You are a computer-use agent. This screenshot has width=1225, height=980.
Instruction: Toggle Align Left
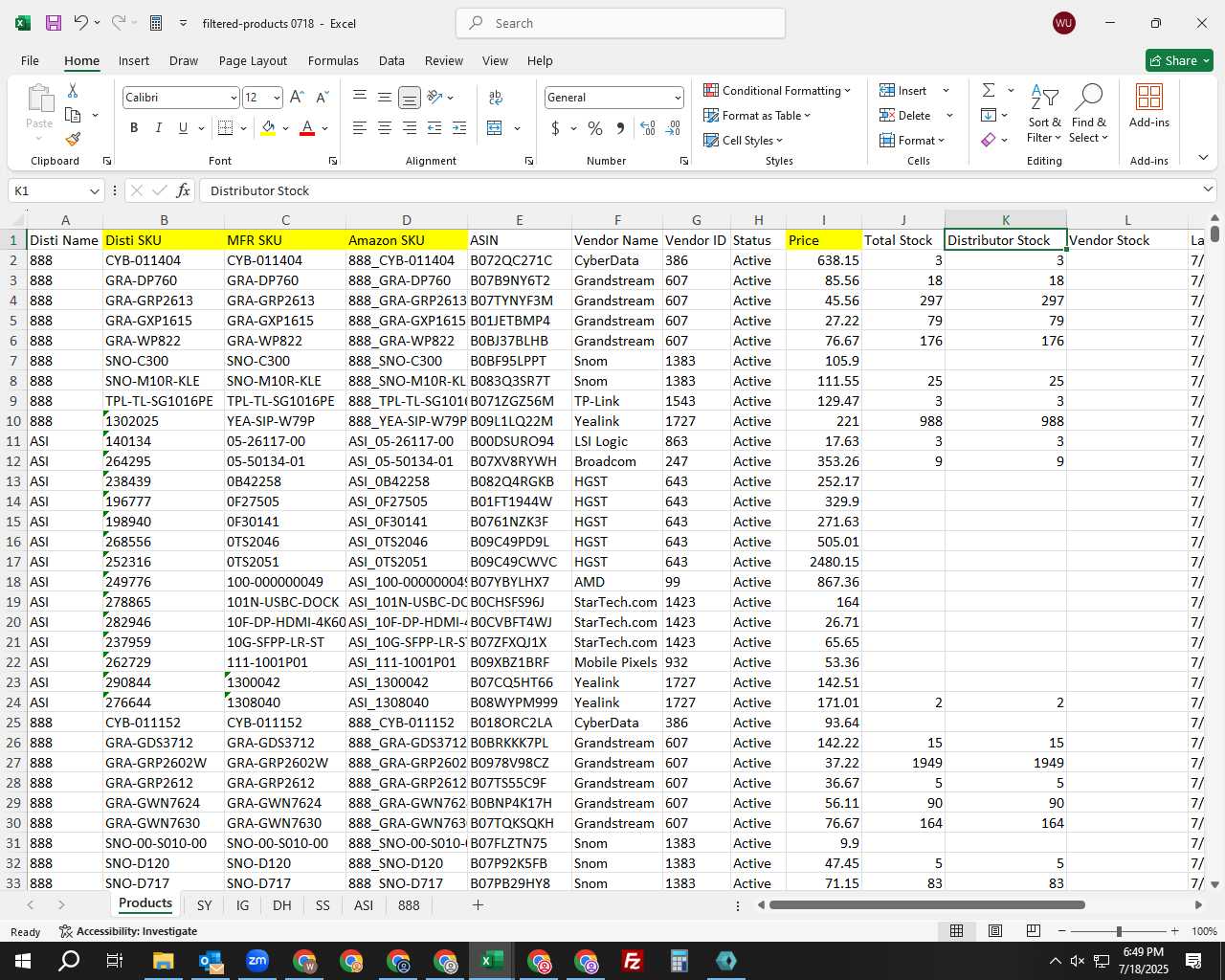point(360,127)
